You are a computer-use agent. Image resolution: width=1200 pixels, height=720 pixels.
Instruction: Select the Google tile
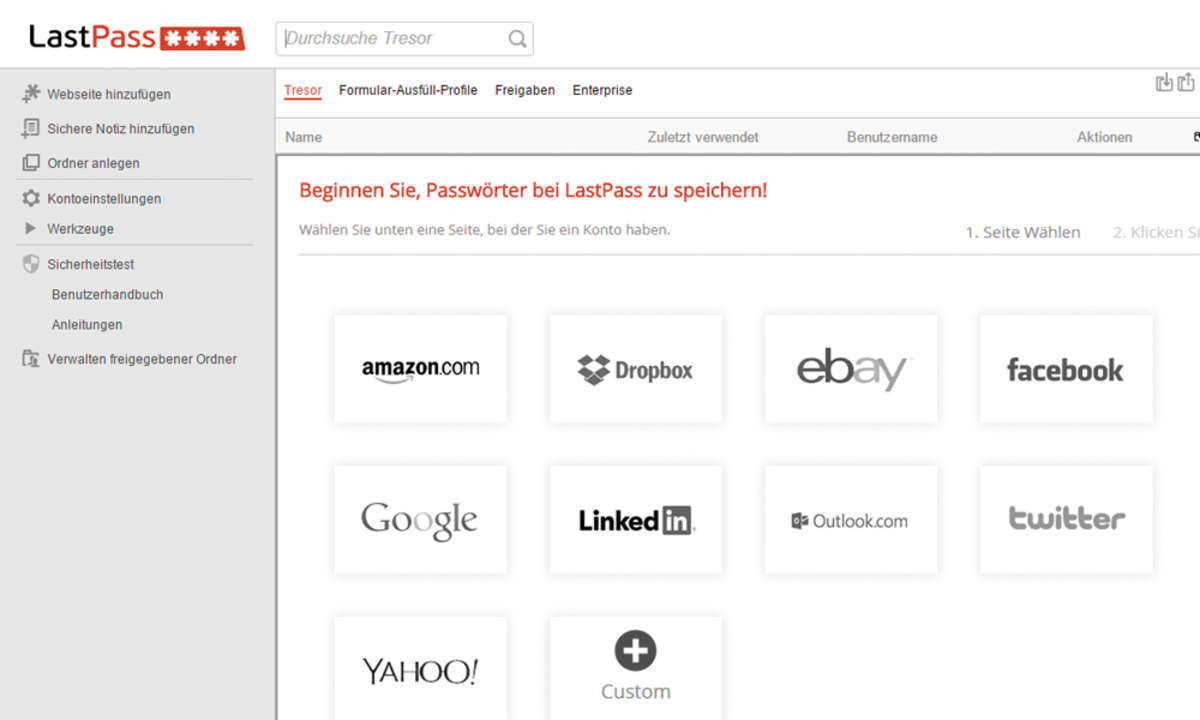[420, 520]
